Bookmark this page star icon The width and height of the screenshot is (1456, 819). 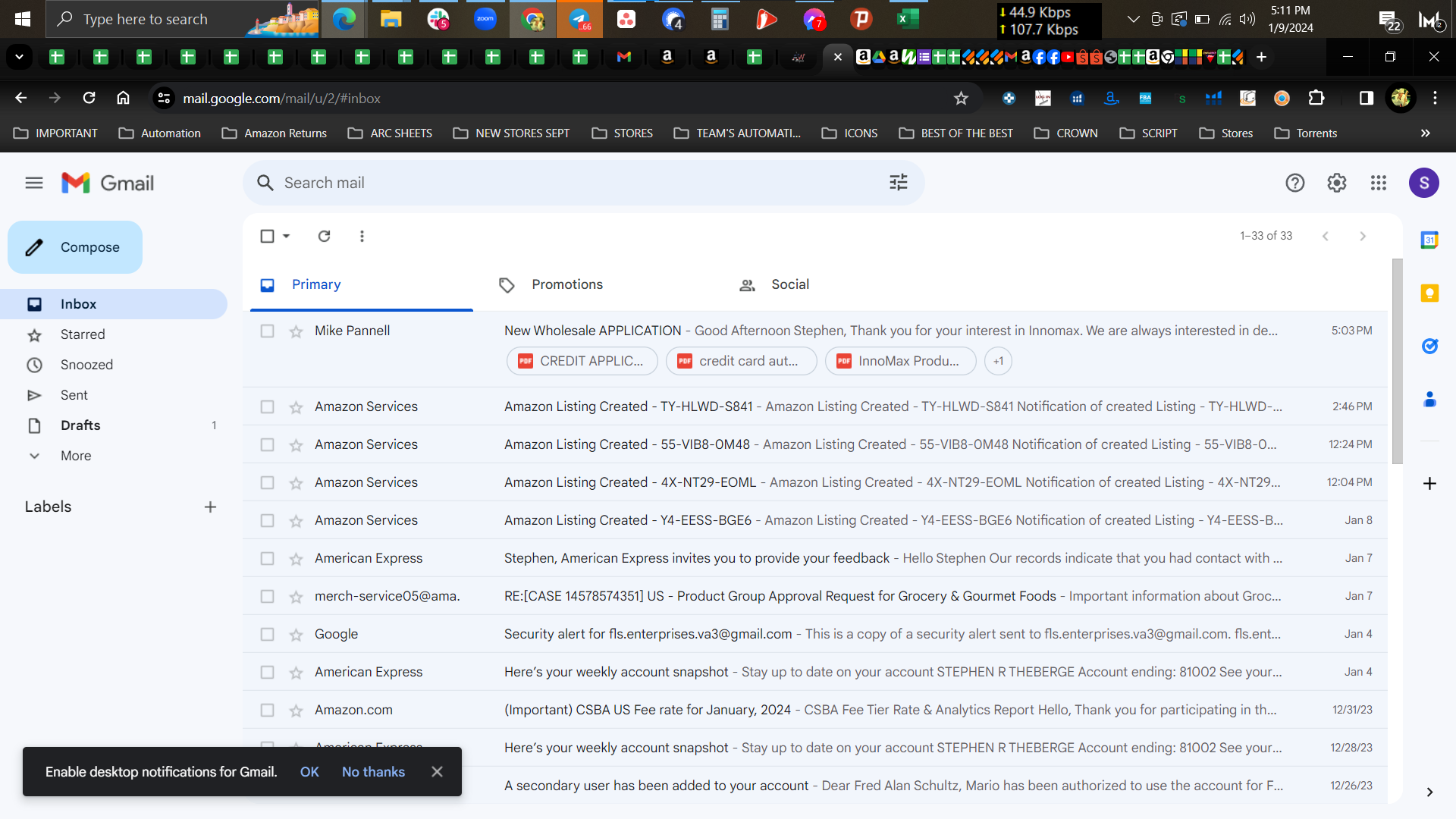coord(961,98)
